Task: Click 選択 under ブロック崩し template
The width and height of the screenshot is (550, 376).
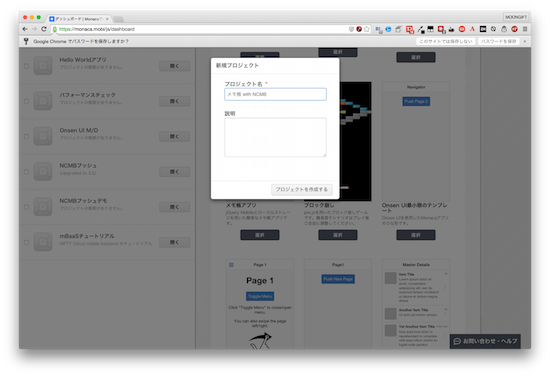Action: [338, 235]
